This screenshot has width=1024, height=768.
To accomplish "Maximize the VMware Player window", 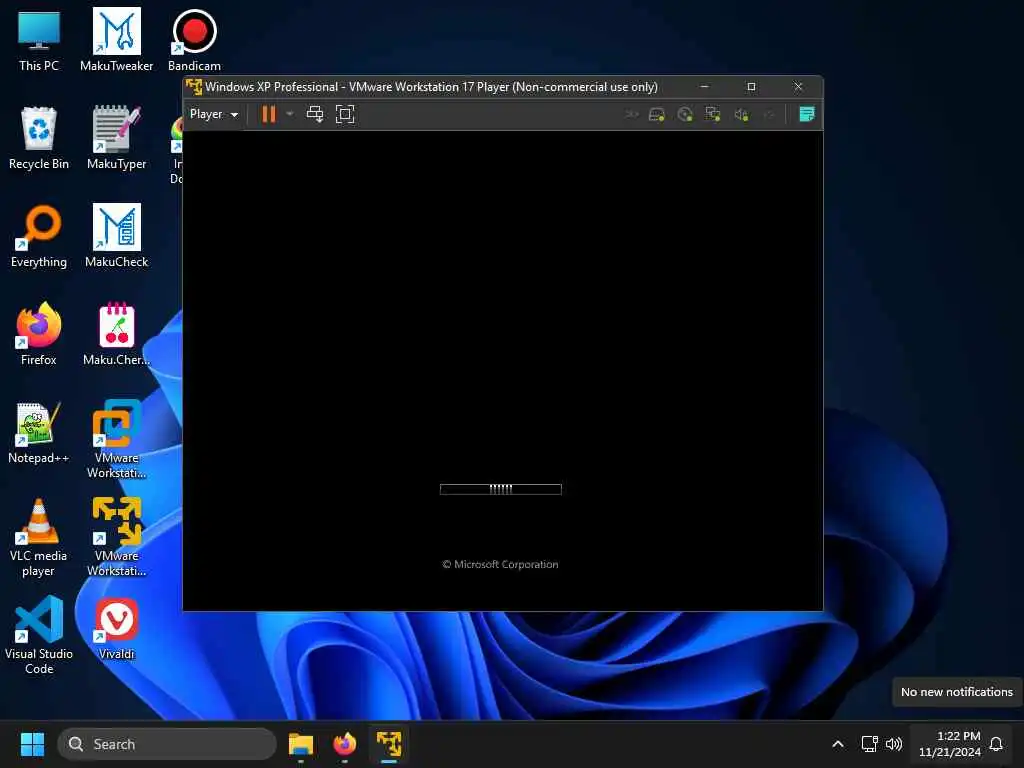I will click(x=751, y=86).
